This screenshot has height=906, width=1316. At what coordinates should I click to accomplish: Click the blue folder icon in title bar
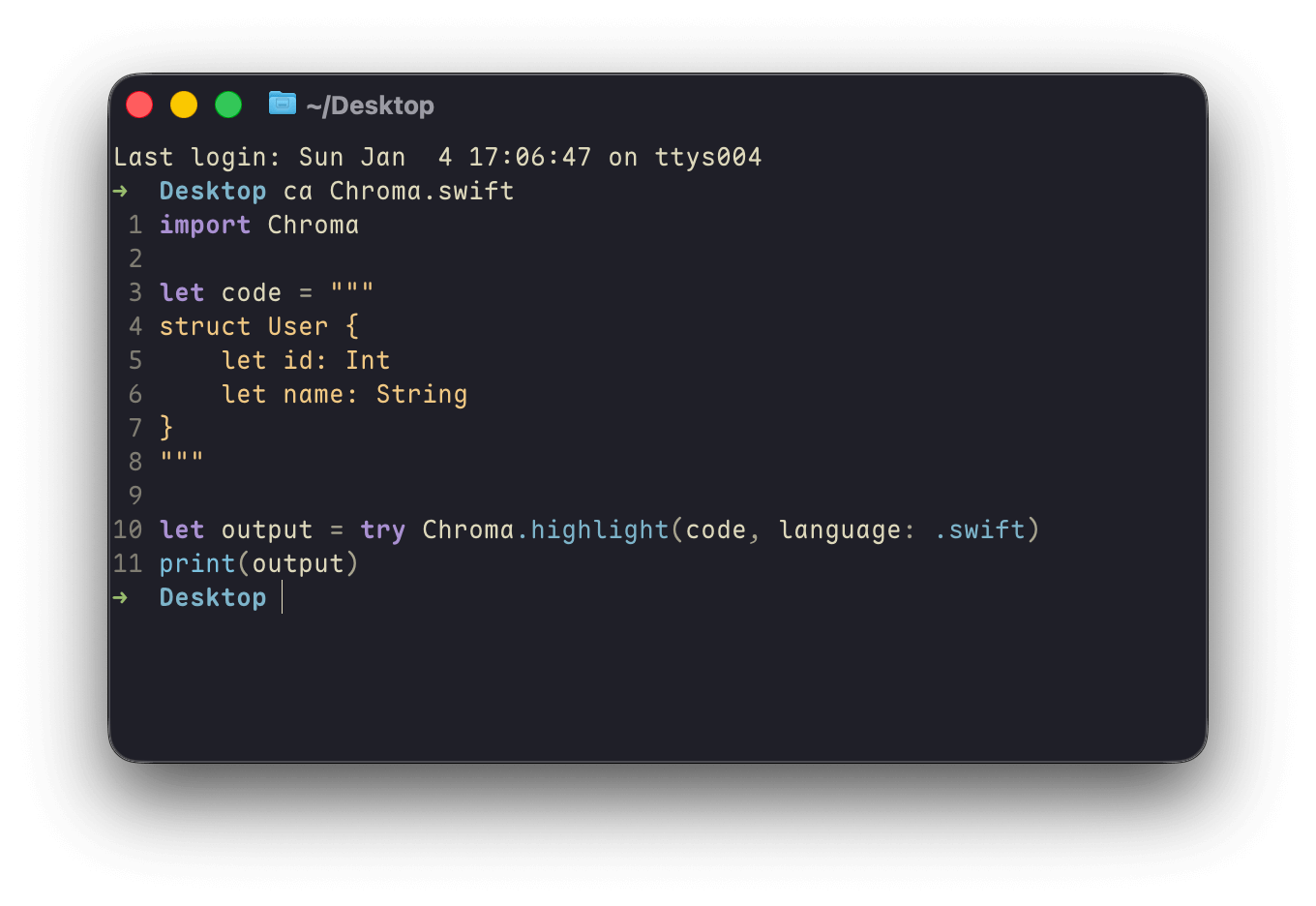click(x=283, y=103)
